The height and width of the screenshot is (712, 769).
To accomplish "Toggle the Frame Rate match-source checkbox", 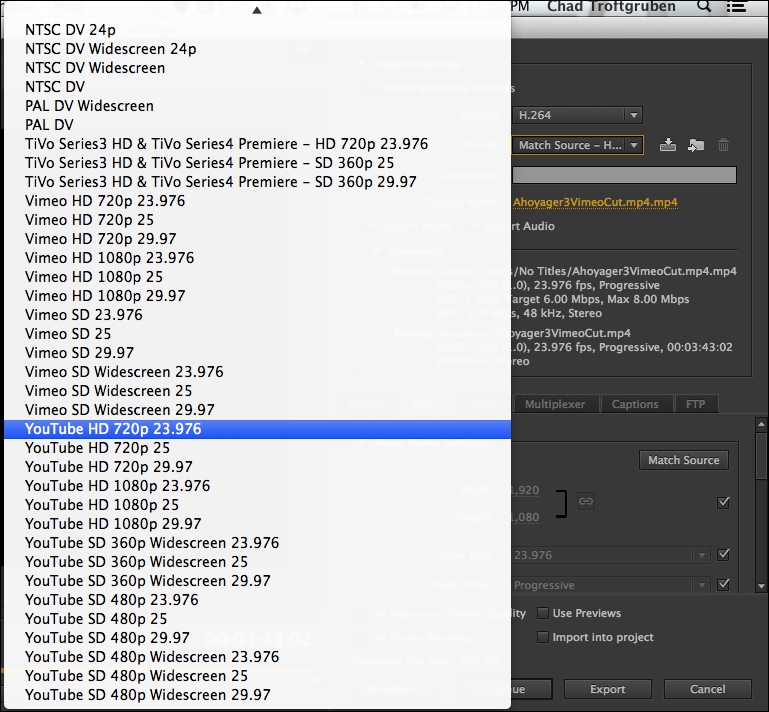I will click(x=723, y=555).
